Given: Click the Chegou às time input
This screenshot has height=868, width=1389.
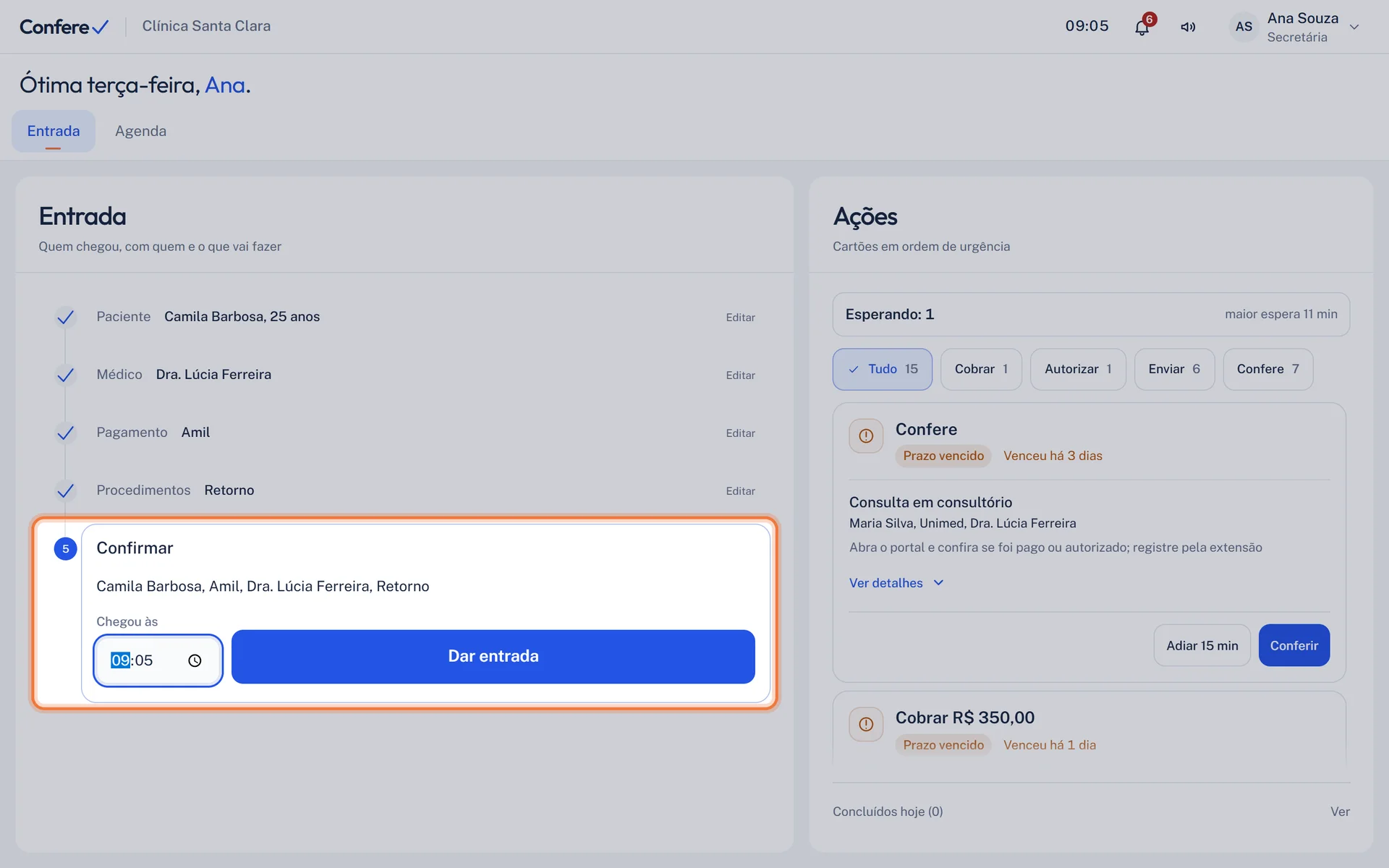Looking at the screenshot, I should 158,660.
